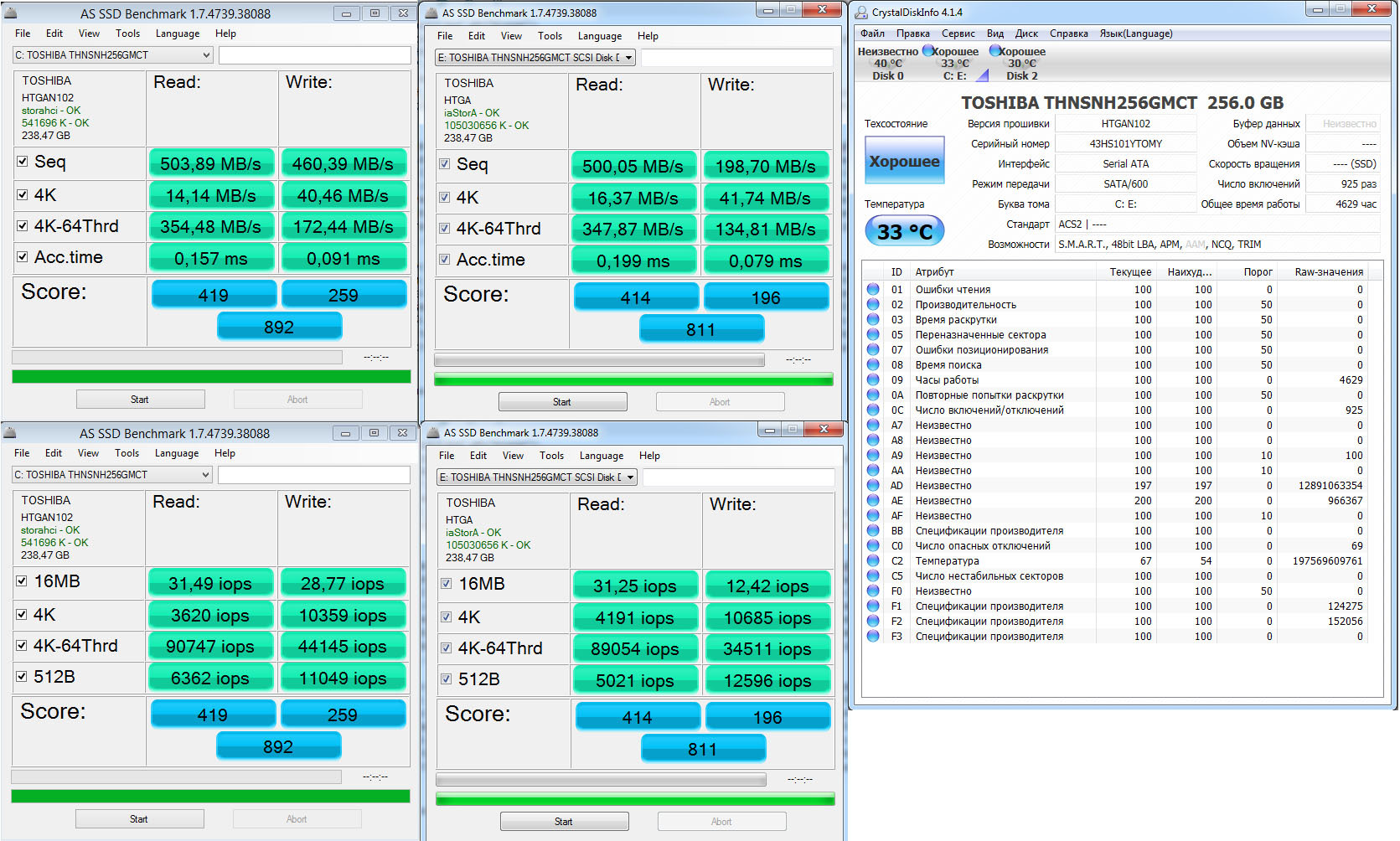
Task: Click the status circle for 0C Число включений/отключений
Action: [x=873, y=410]
